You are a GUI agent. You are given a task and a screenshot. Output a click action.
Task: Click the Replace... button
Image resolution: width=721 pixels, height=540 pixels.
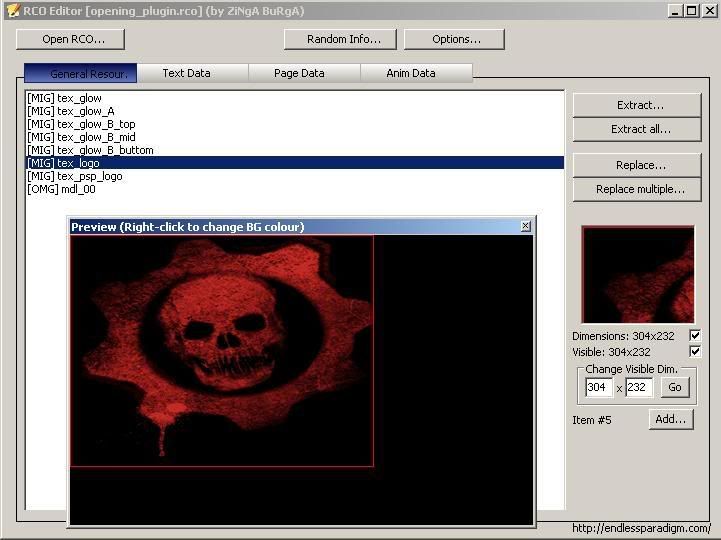(637, 165)
